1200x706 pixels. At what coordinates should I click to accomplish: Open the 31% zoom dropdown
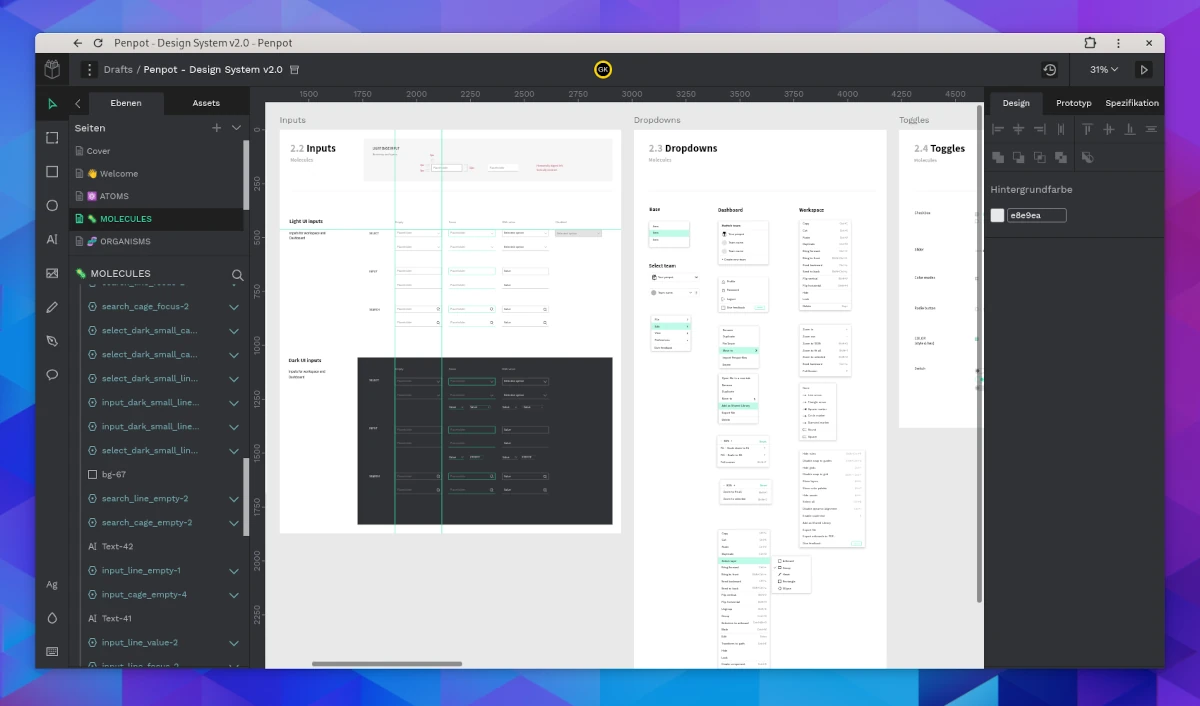(1104, 70)
